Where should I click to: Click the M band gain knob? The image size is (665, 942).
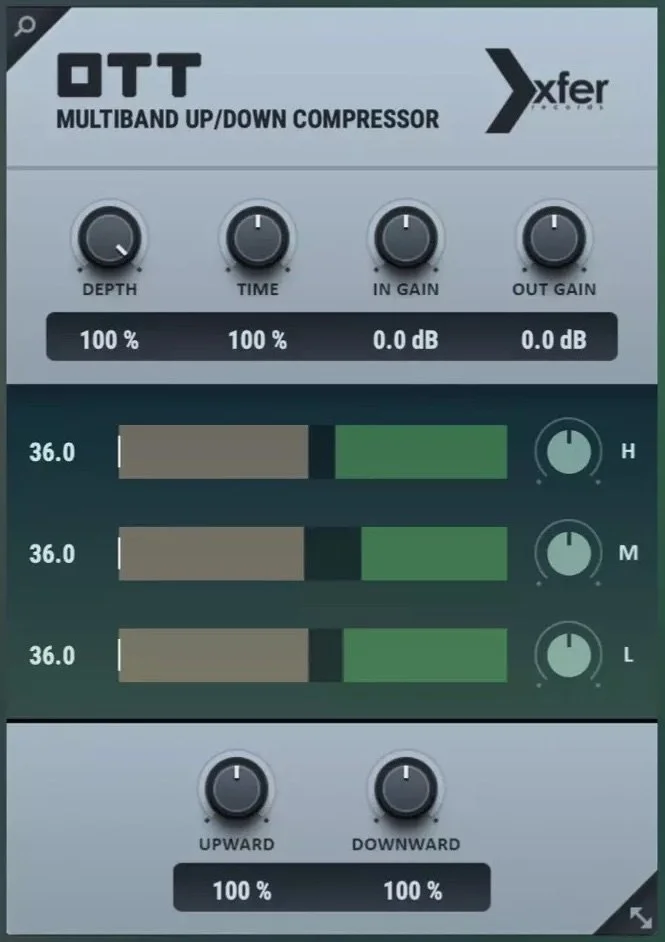coord(569,553)
